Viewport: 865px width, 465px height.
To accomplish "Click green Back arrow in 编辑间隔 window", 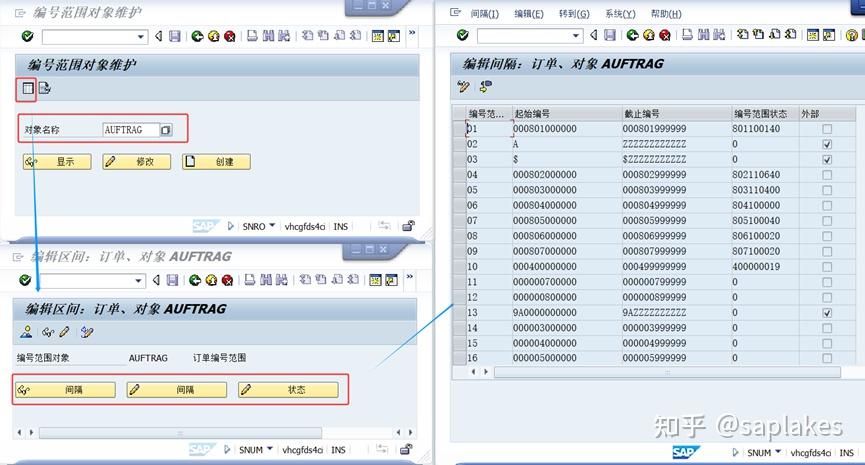I will click(632, 35).
